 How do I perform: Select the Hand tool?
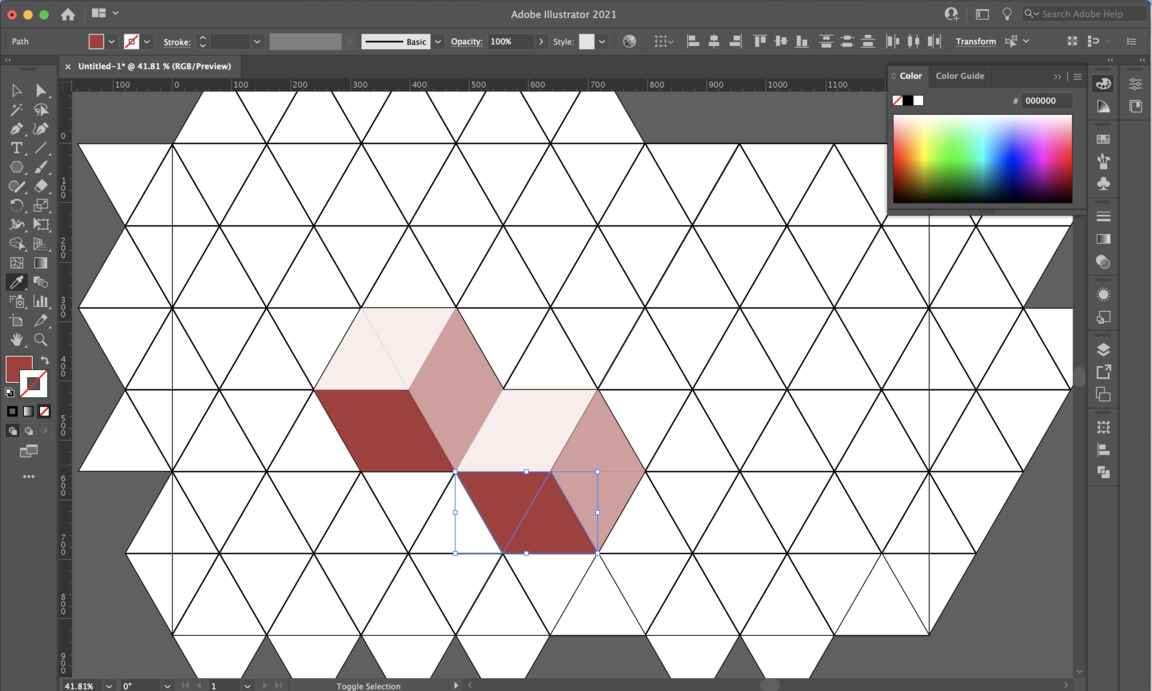click(16, 340)
